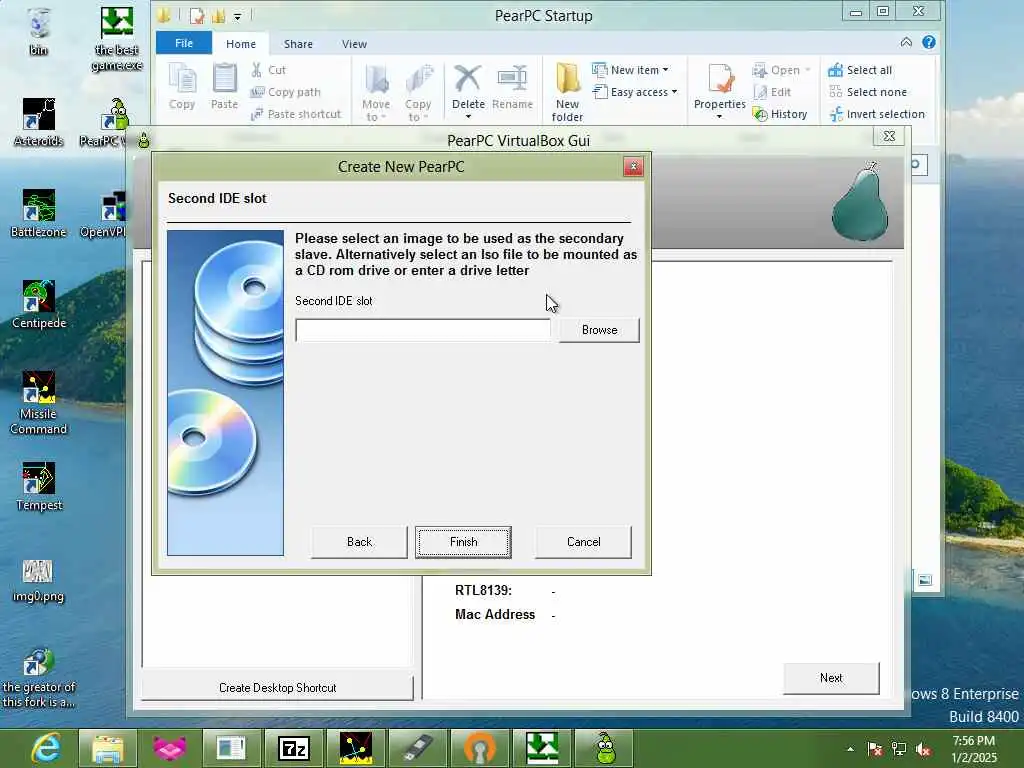Click Copy path in the ribbon
Screen dimensions: 1024x768
(285, 92)
